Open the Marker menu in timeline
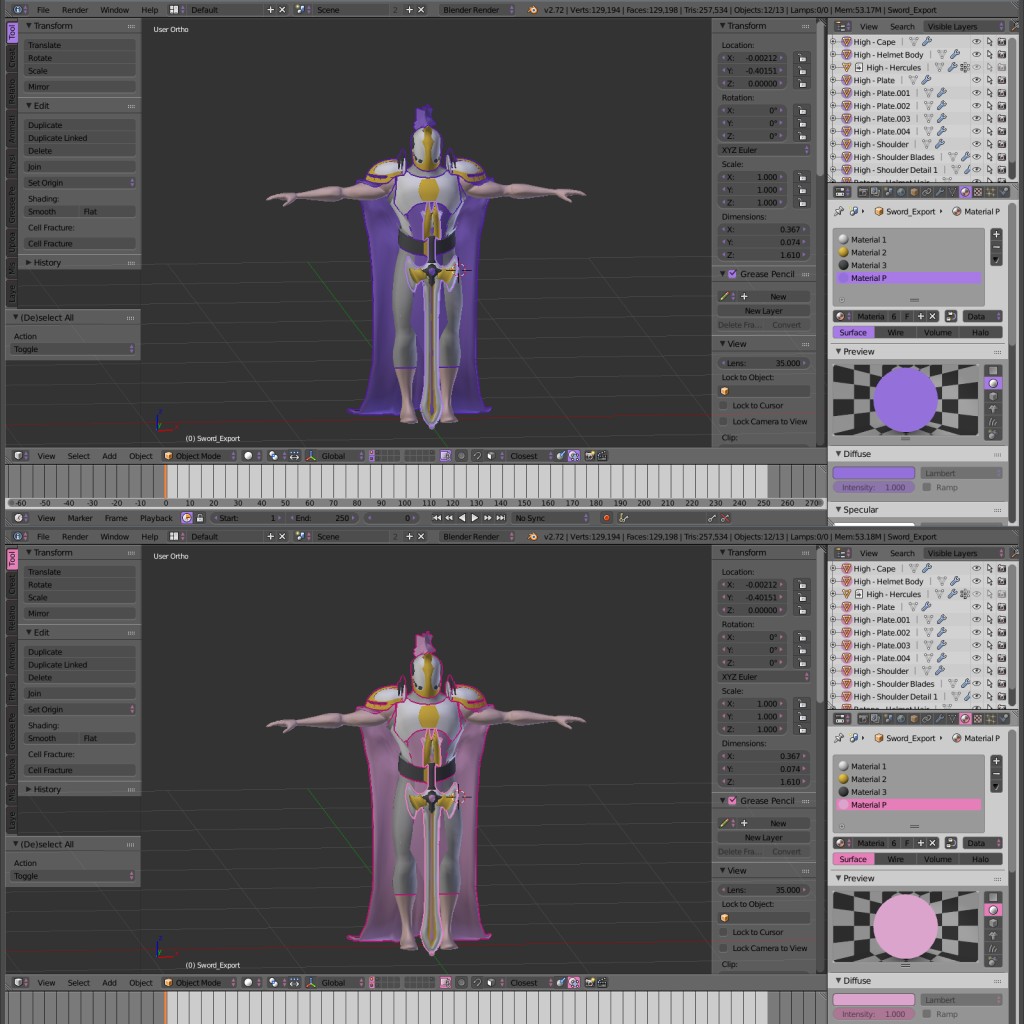Screen dimensions: 1024x1024 pos(80,518)
